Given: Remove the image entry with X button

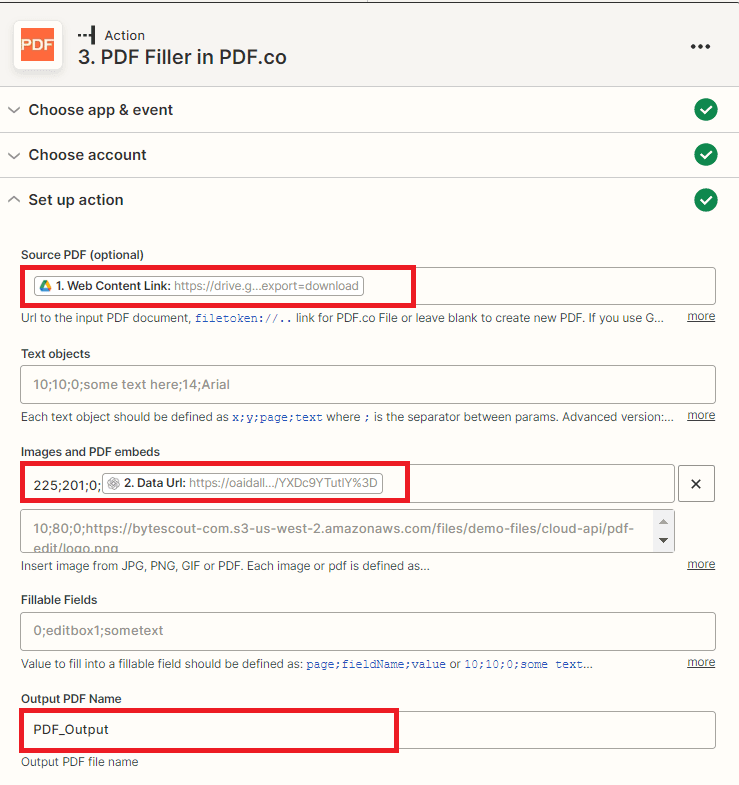Looking at the screenshot, I should pyautogui.click(x=696, y=484).
